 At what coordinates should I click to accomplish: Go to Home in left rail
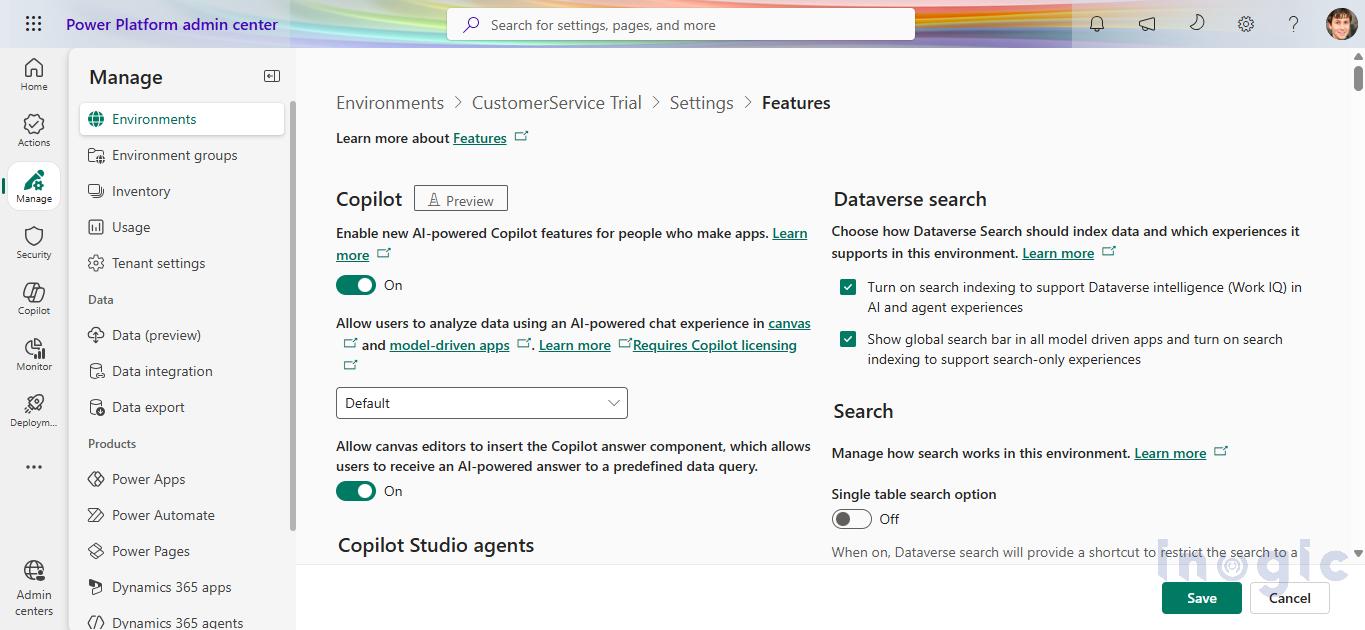(x=34, y=74)
